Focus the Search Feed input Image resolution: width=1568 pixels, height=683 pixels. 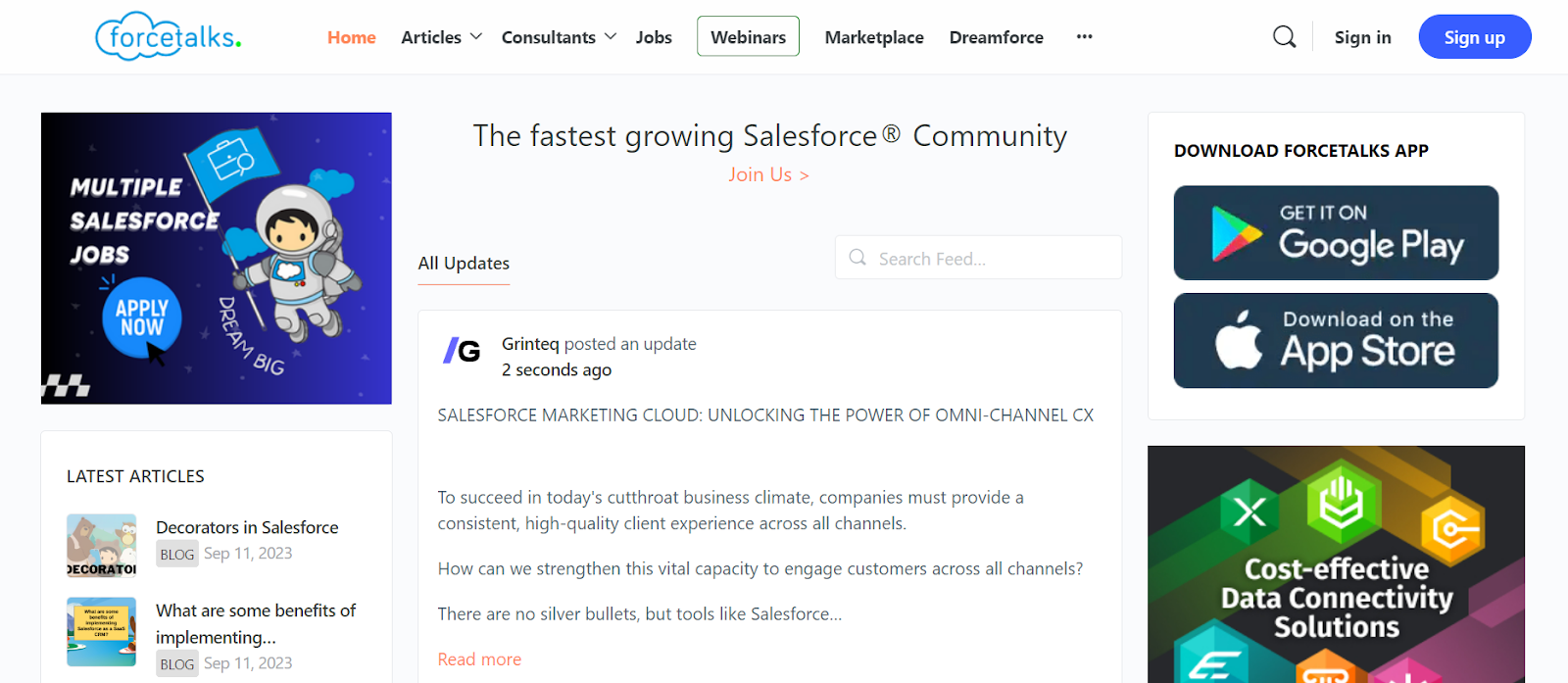[978, 258]
